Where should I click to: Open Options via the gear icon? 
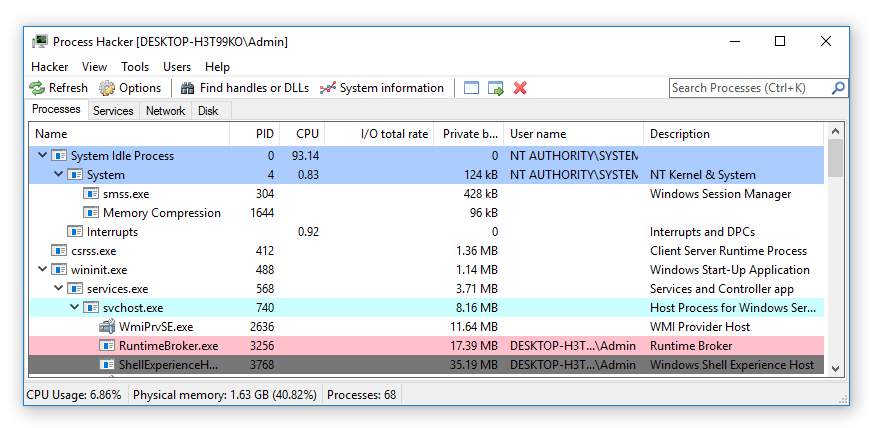point(107,88)
